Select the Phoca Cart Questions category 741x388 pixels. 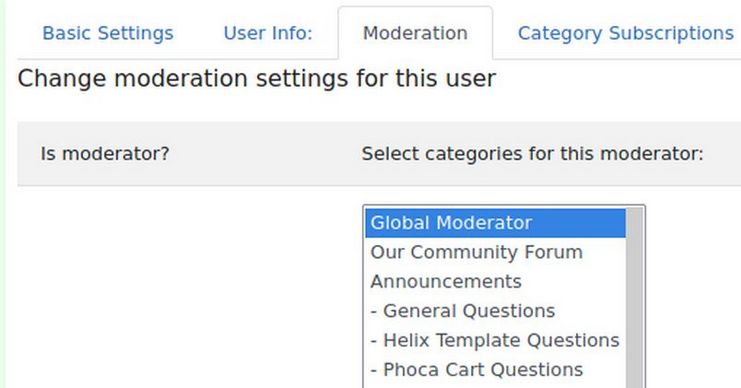tap(495, 369)
